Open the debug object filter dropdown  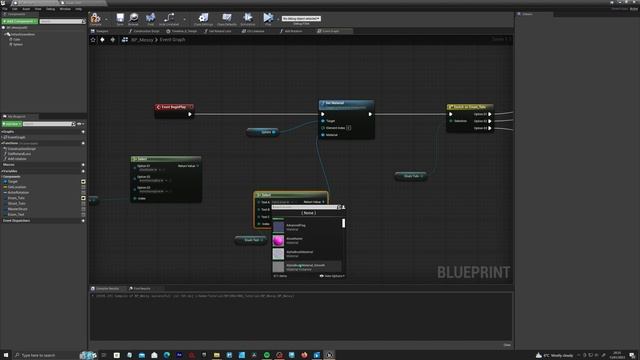(x=301, y=18)
